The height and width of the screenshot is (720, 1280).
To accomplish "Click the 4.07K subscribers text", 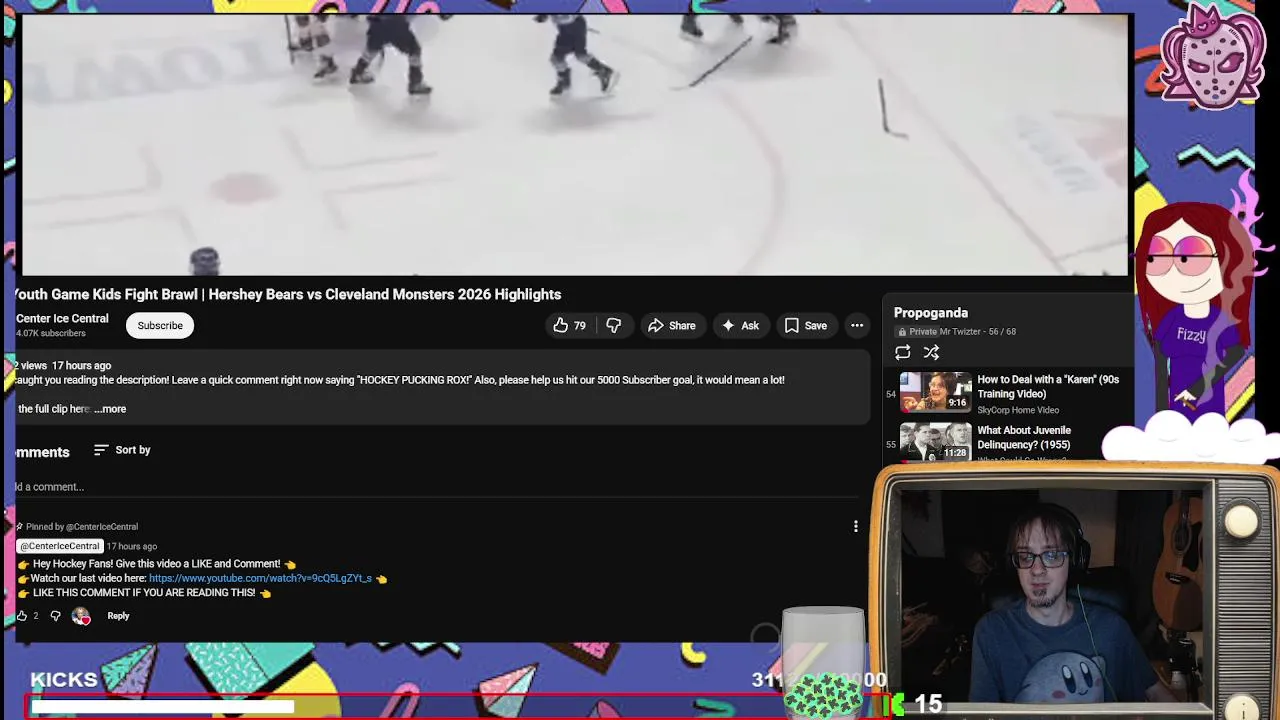I will (51, 333).
